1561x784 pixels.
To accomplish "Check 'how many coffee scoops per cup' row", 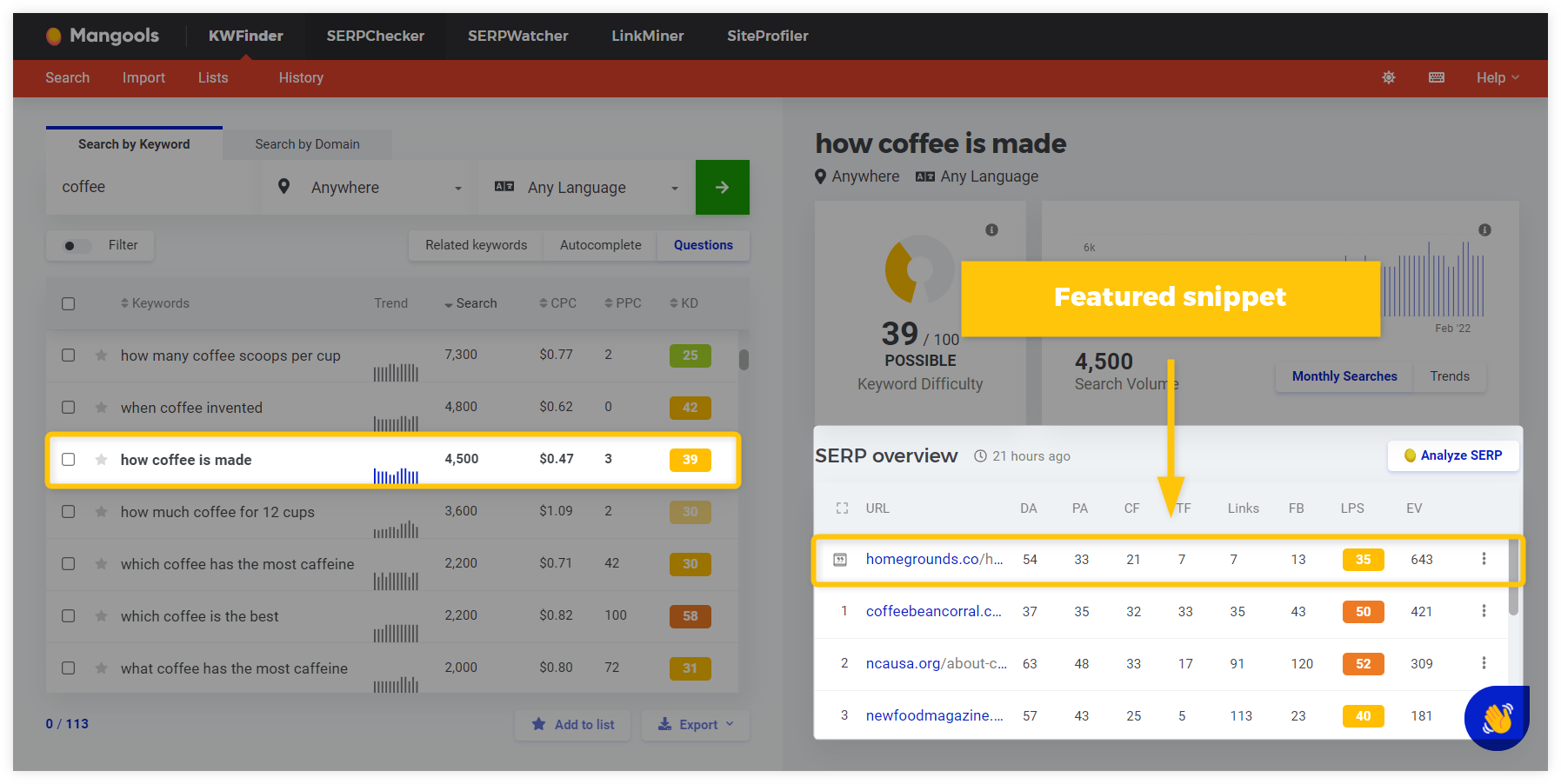I will (x=69, y=355).
